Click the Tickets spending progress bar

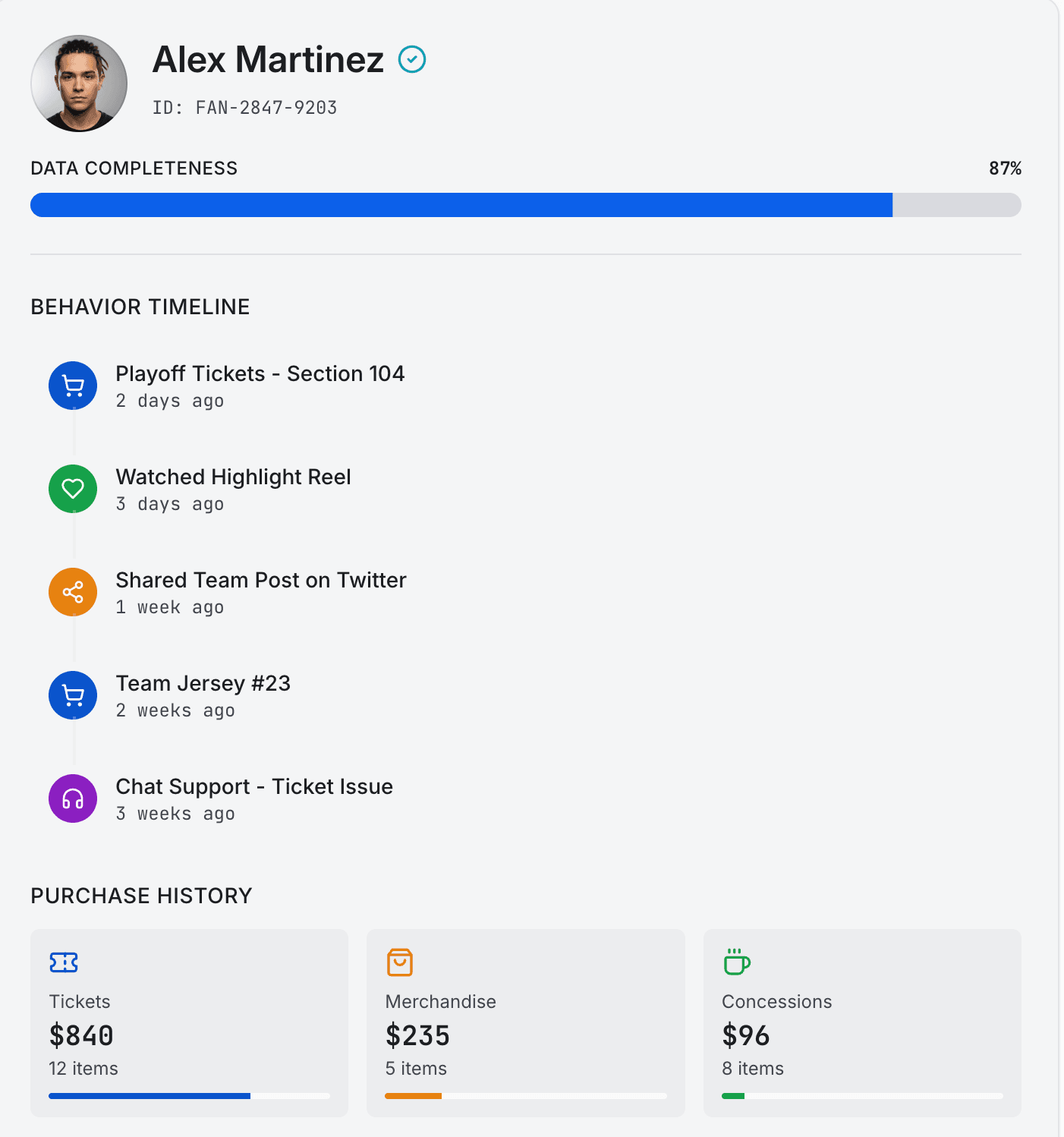(189, 1096)
